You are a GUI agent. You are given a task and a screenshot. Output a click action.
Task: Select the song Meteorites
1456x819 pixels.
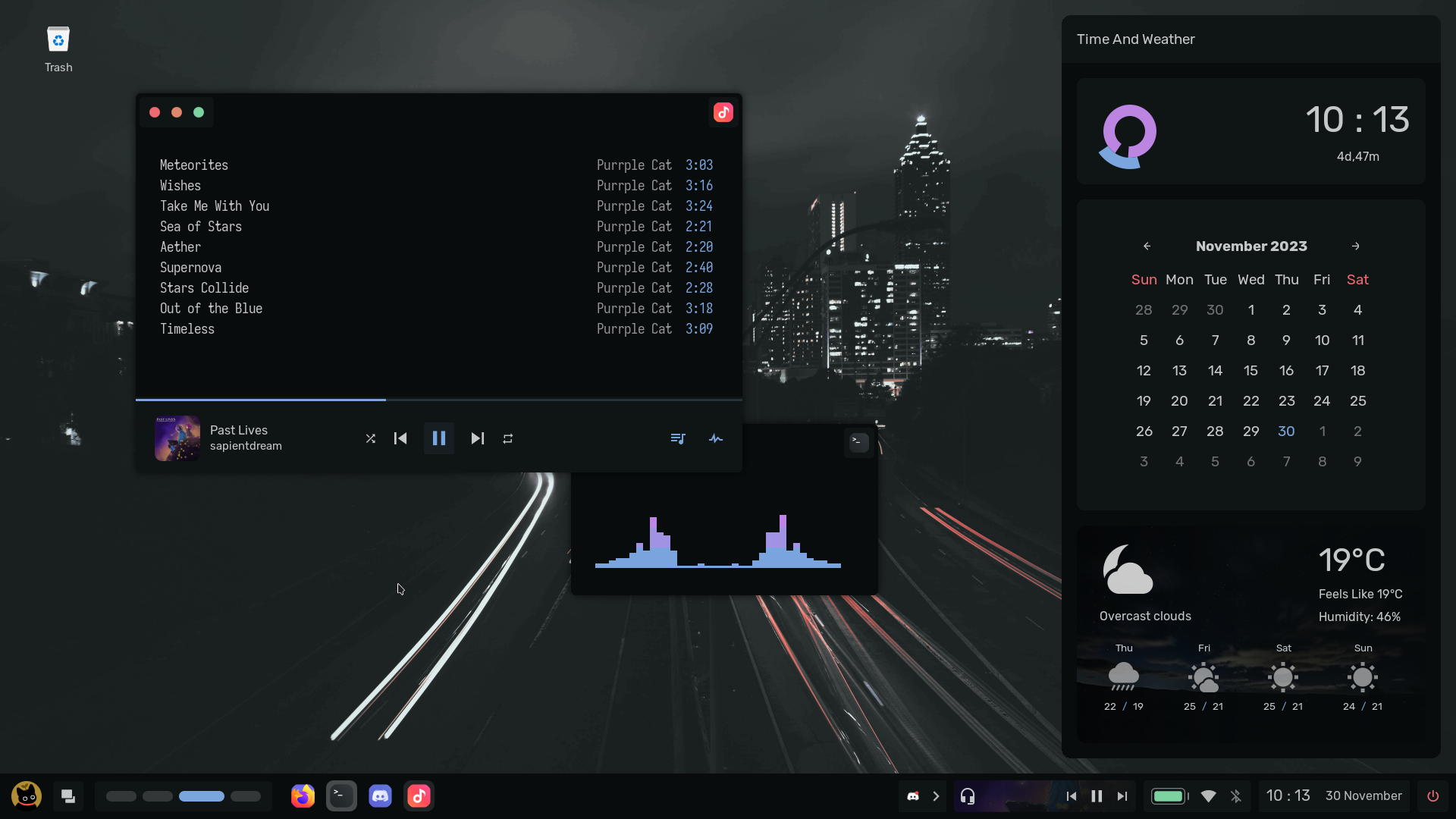[436, 165]
